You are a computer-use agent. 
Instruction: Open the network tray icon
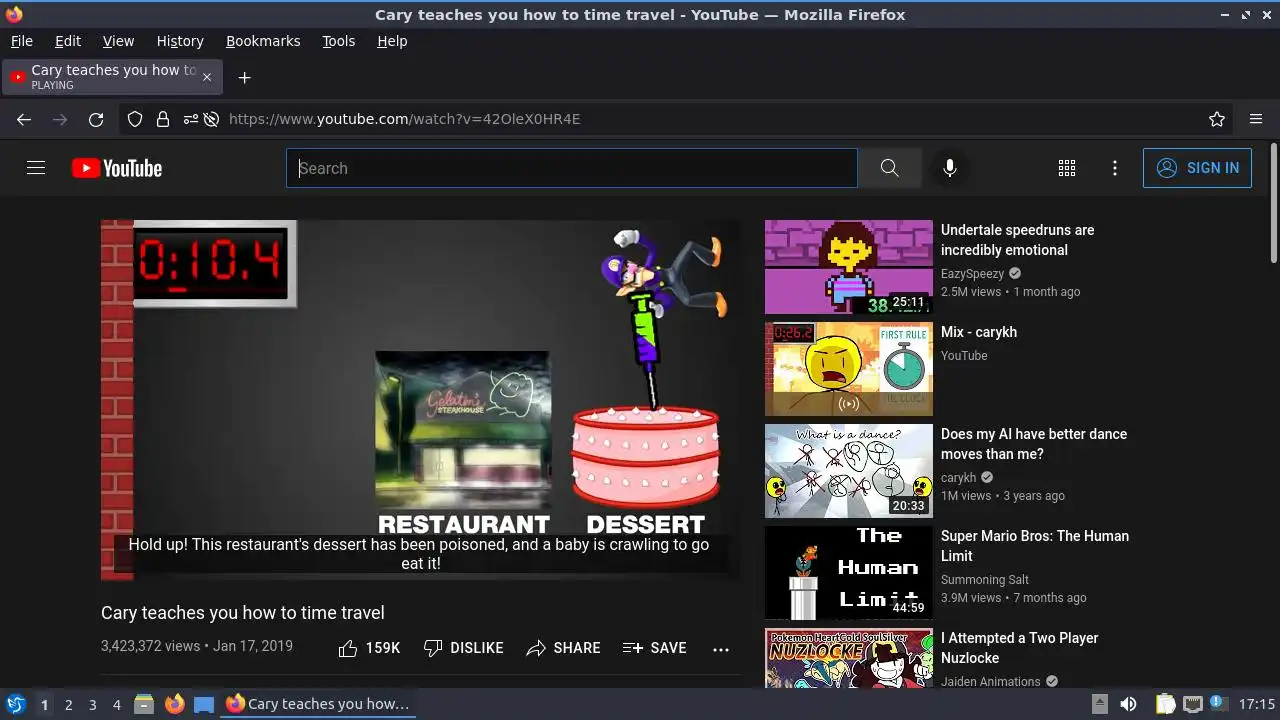tap(1192, 704)
